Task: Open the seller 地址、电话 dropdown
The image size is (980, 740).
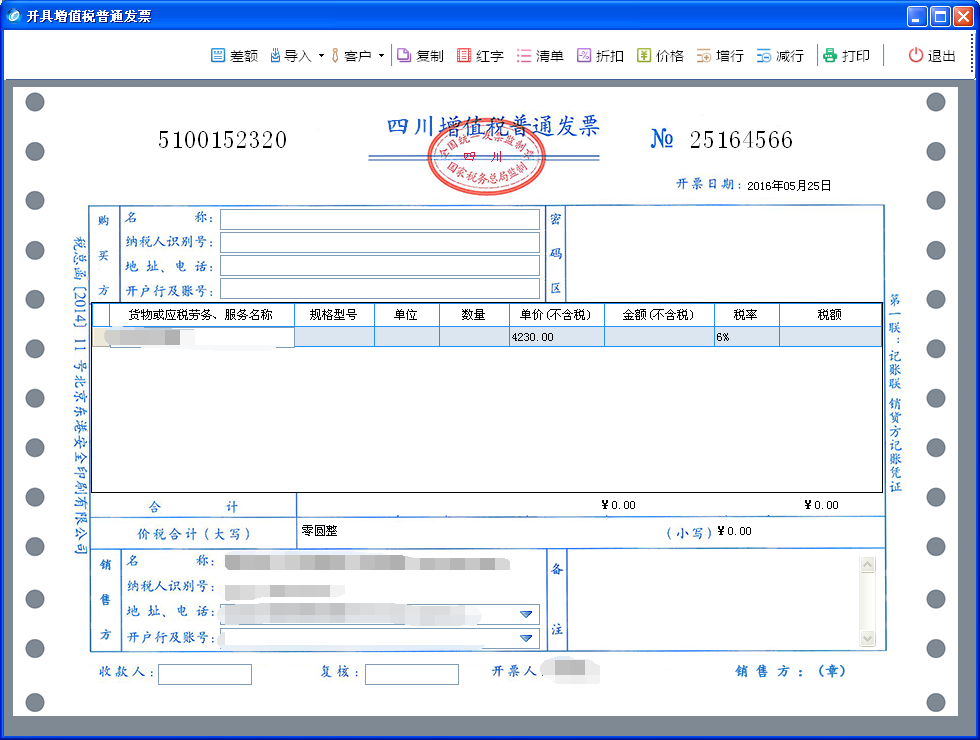Action: point(526,614)
